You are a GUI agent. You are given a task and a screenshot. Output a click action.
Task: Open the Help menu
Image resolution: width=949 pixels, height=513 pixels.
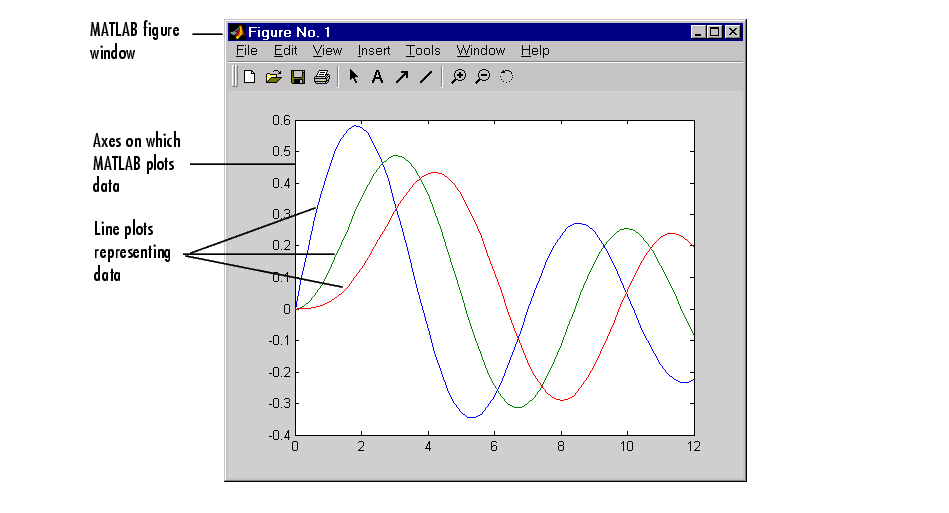(x=535, y=51)
